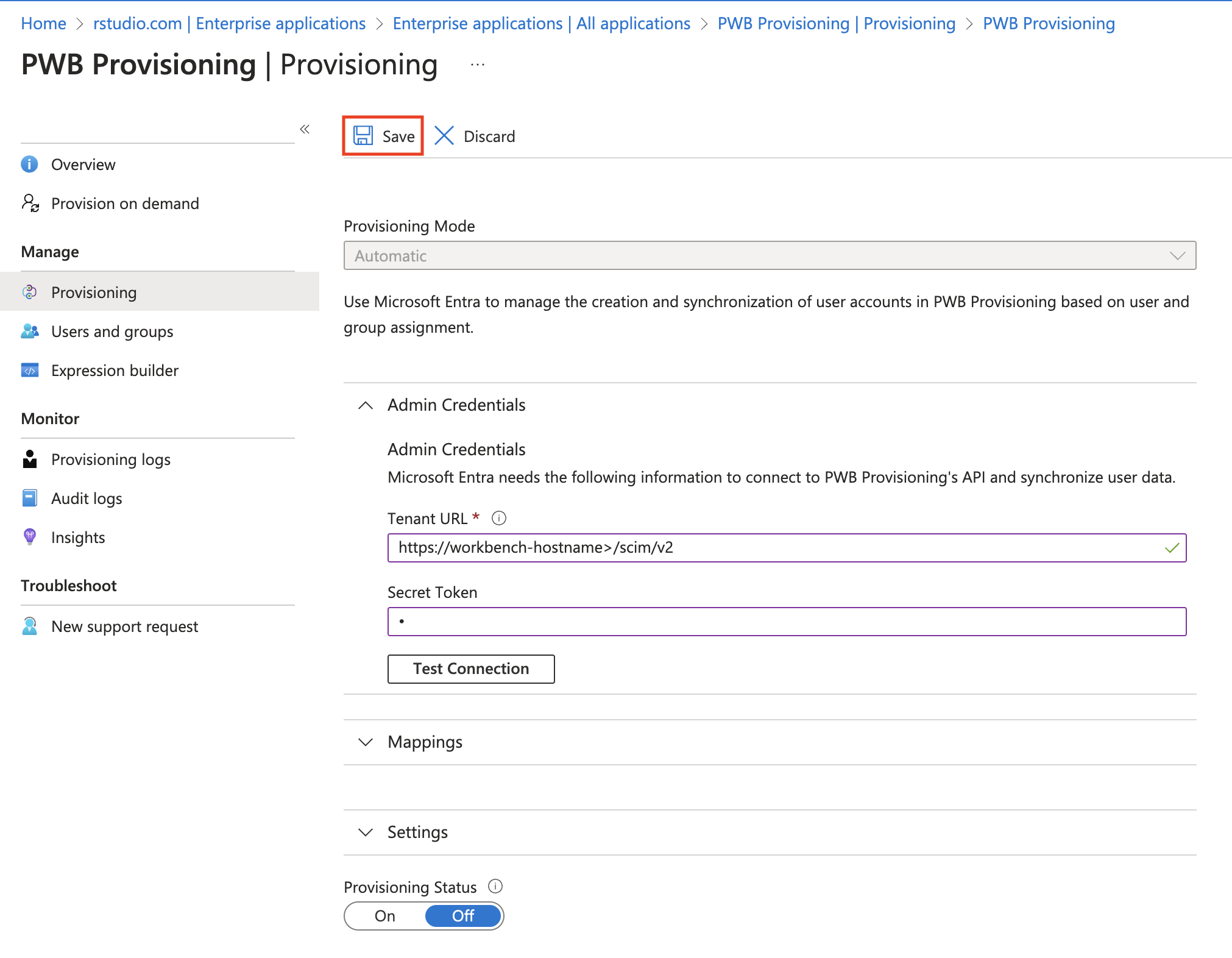Image resolution: width=1232 pixels, height=958 pixels.
Task: Open rstudio.com Enterprise applications breadcrumb
Action: tap(229, 23)
